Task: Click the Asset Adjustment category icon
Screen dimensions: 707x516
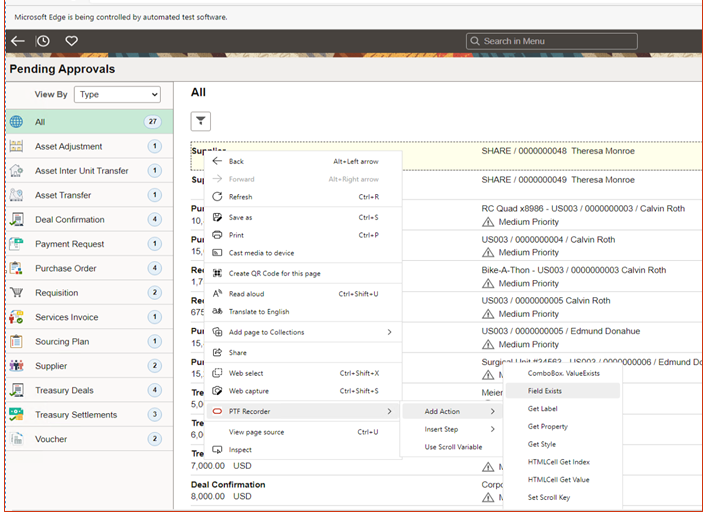Action: 16,146
